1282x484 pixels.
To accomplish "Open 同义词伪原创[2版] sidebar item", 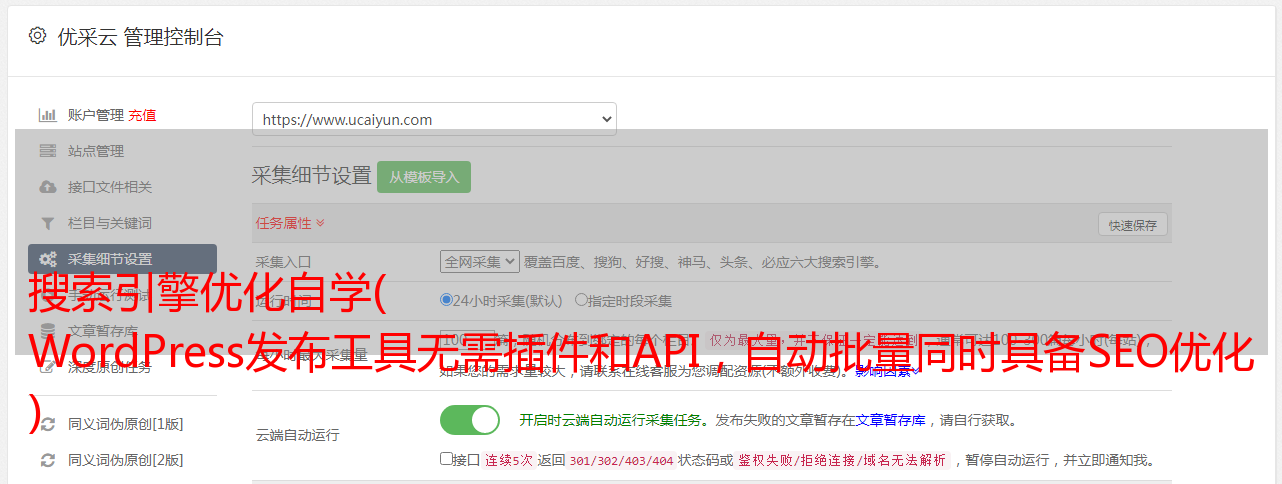I will [125, 460].
